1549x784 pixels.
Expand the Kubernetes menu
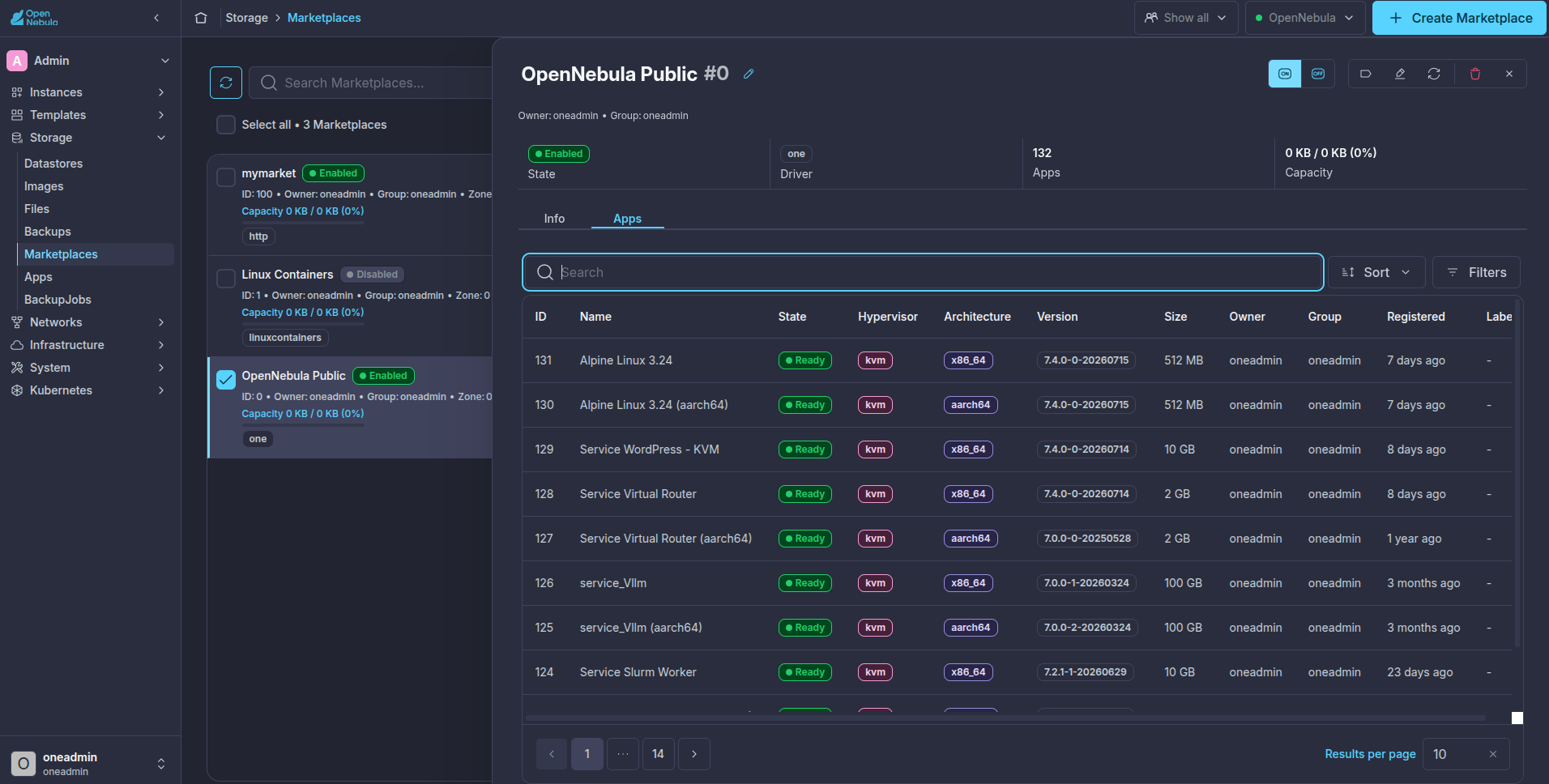[x=161, y=390]
